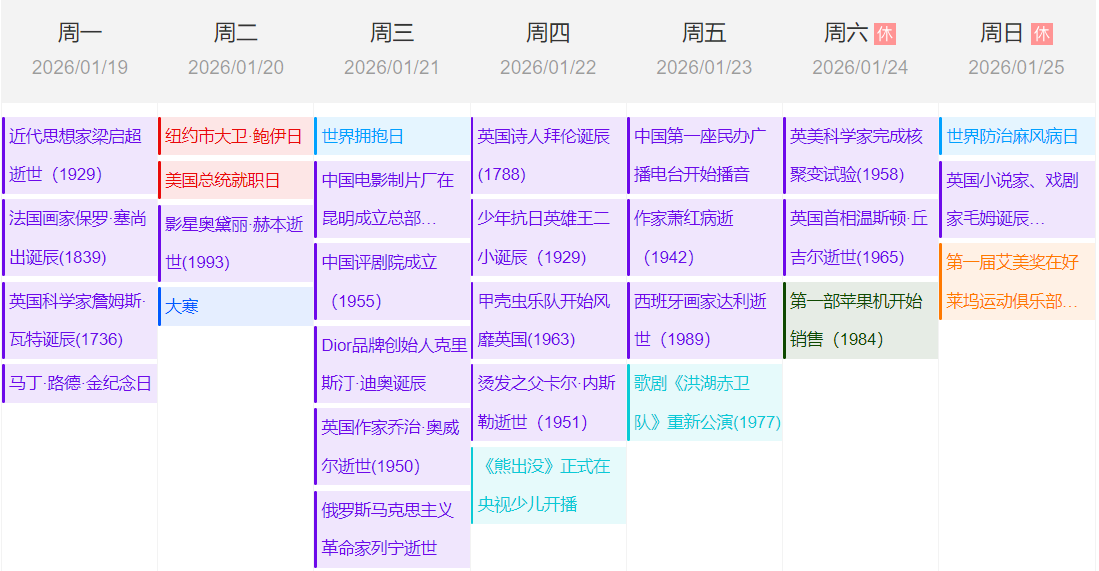Open 俄罗斯马克思主义革命家列宁逝世 event
The width and height of the screenshot is (1099, 571).
click(x=392, y=529)
